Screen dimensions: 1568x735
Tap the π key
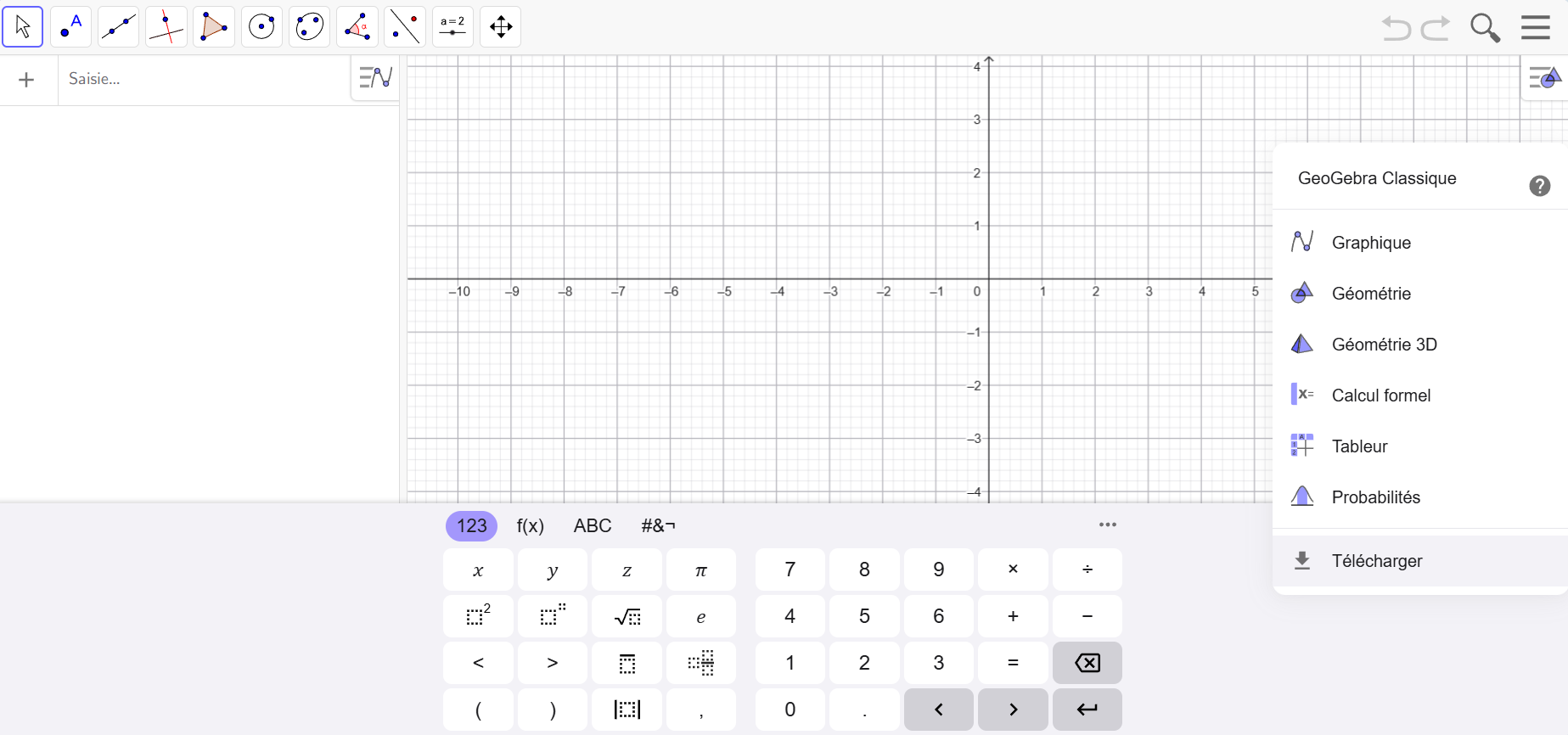pos(701,569)
